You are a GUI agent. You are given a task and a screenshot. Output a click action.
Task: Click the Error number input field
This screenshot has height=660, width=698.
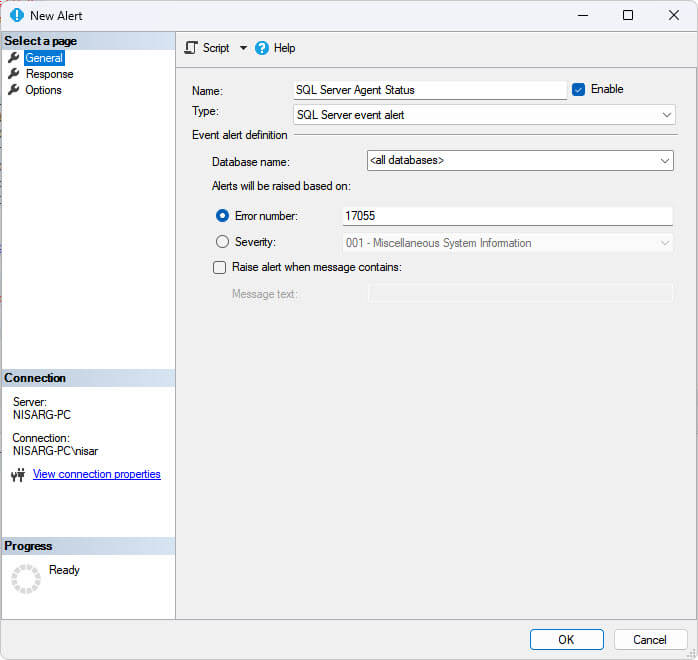pyautogui.click(x=507, y=216)
